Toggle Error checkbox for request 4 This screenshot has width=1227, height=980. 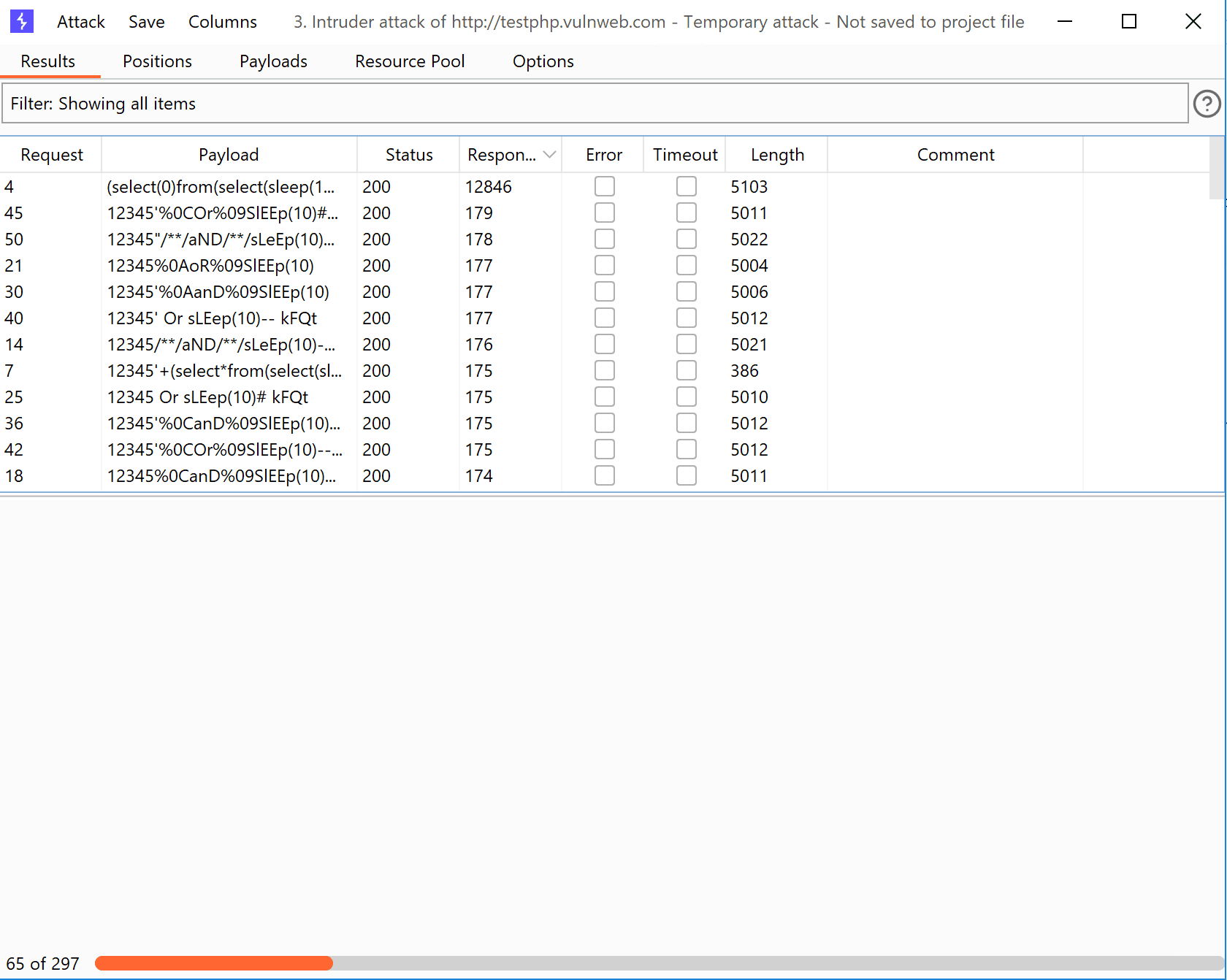(605, 187)
